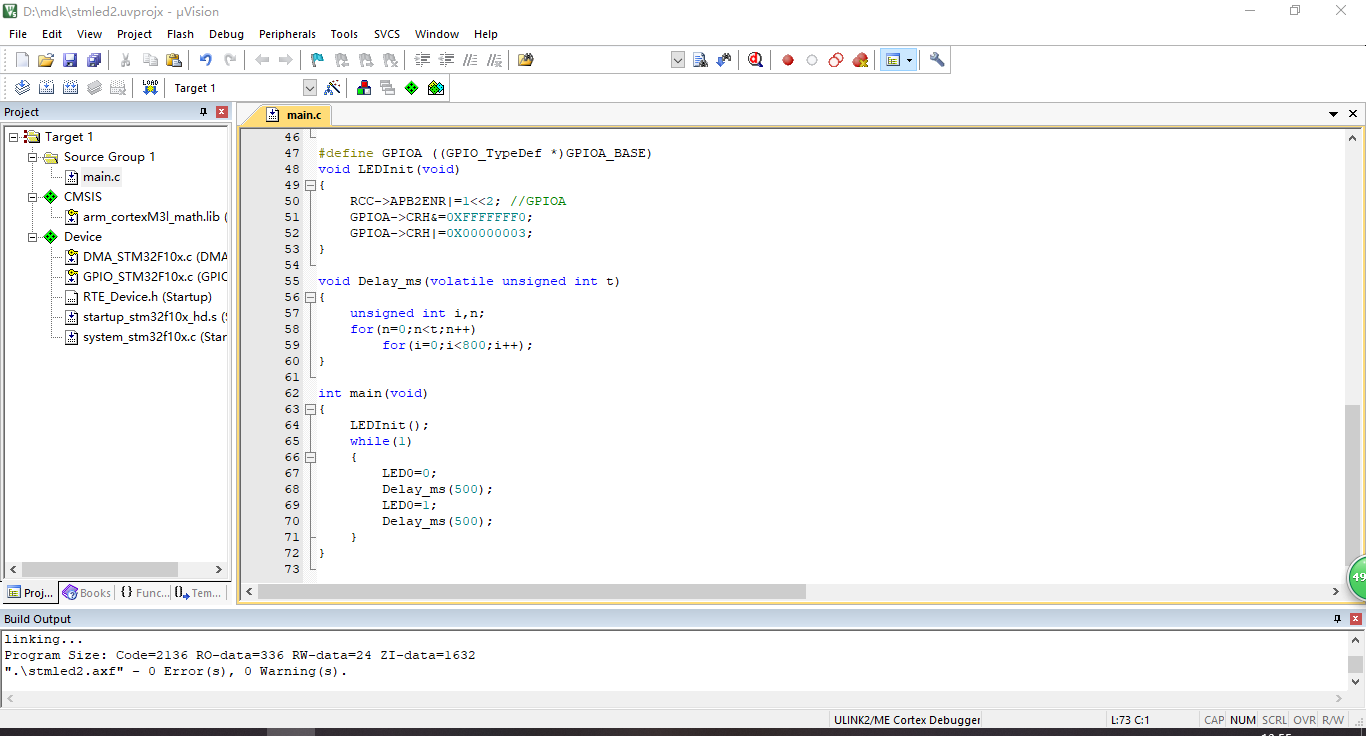Image resolution: width=1366 pixels, height=736 pixels.
Task: Click the Unindent selected lines icon
Action: click(446, 60)
